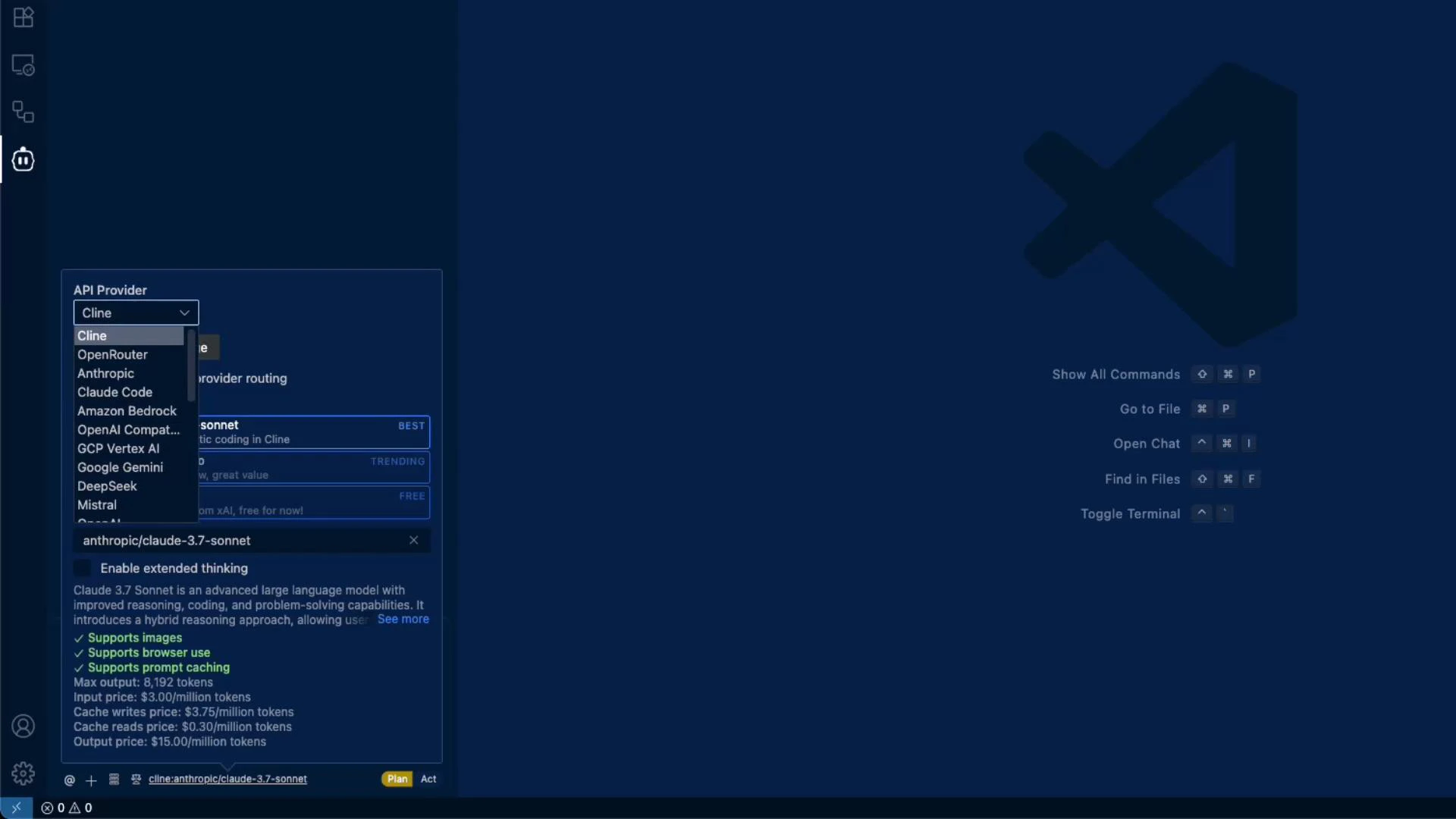Viewport: 1456px width, 819px height.
Task: Select Anthropic from the provider list
Action: 105,373
